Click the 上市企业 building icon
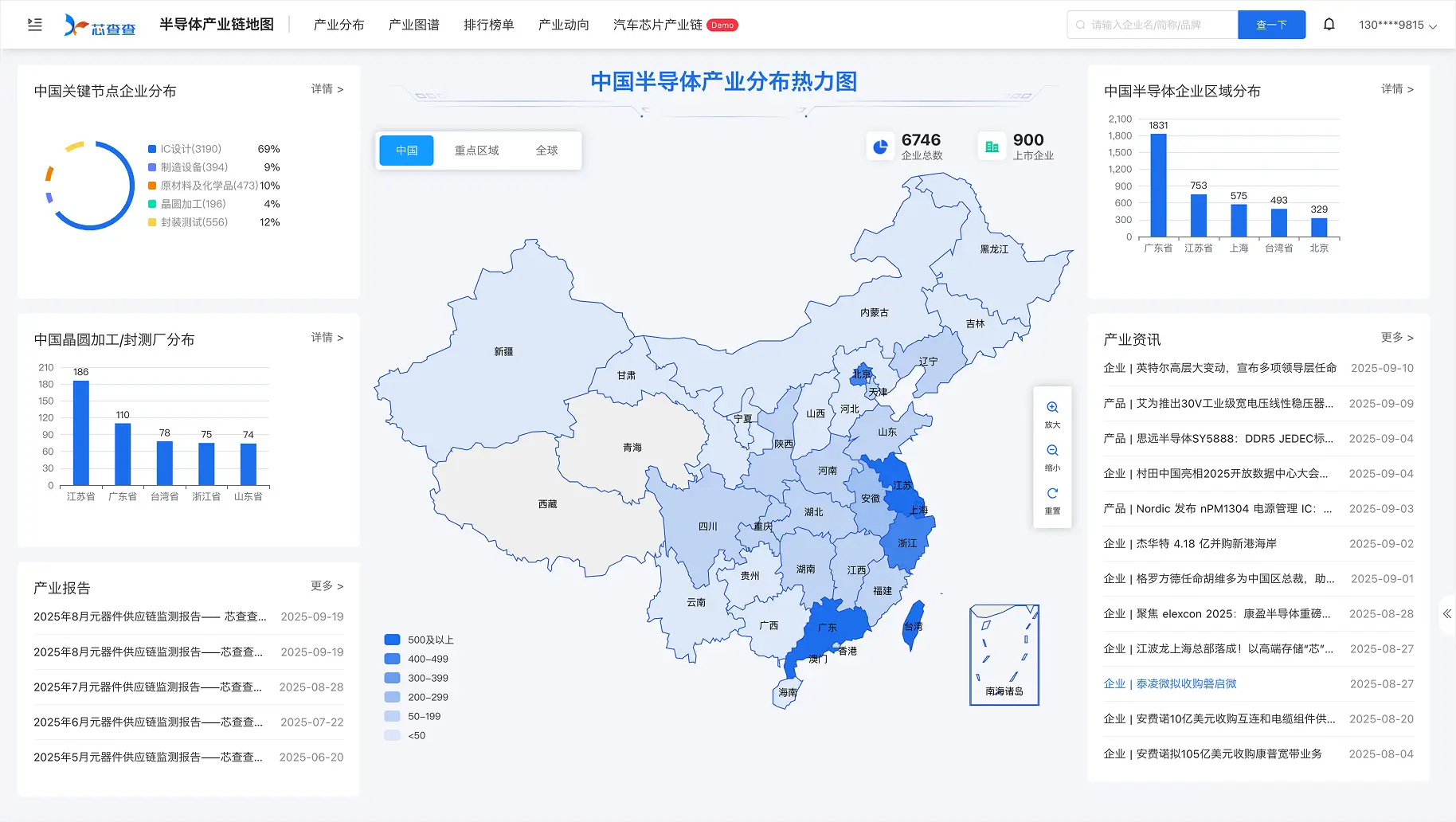The height and width of the screenshot is (822, 1456). 992,147
